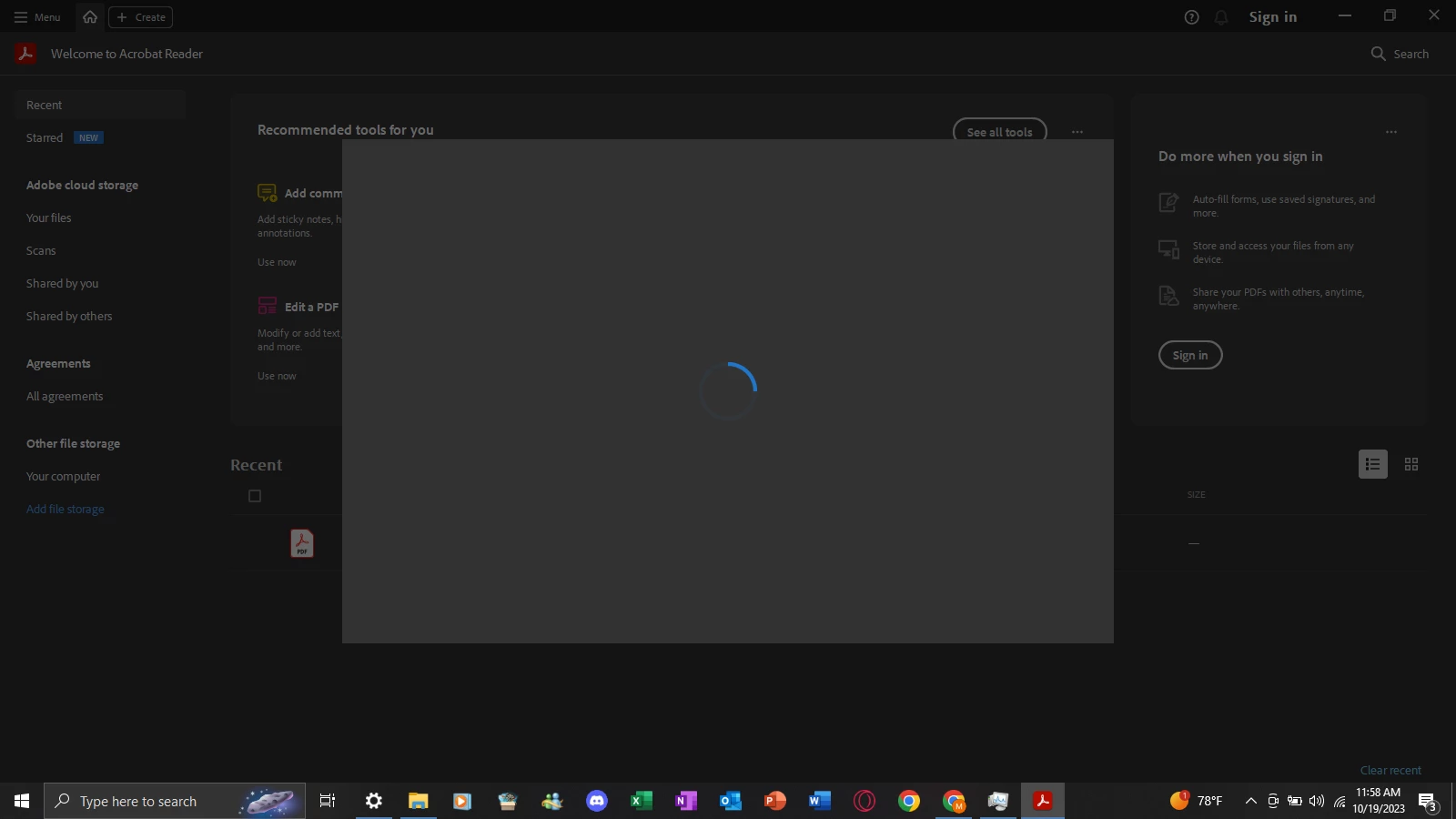This screenshot has width=1456, height=819.
Task: Go to the Home icon tab
Action: pyautogui.click(x=90, y=17)
